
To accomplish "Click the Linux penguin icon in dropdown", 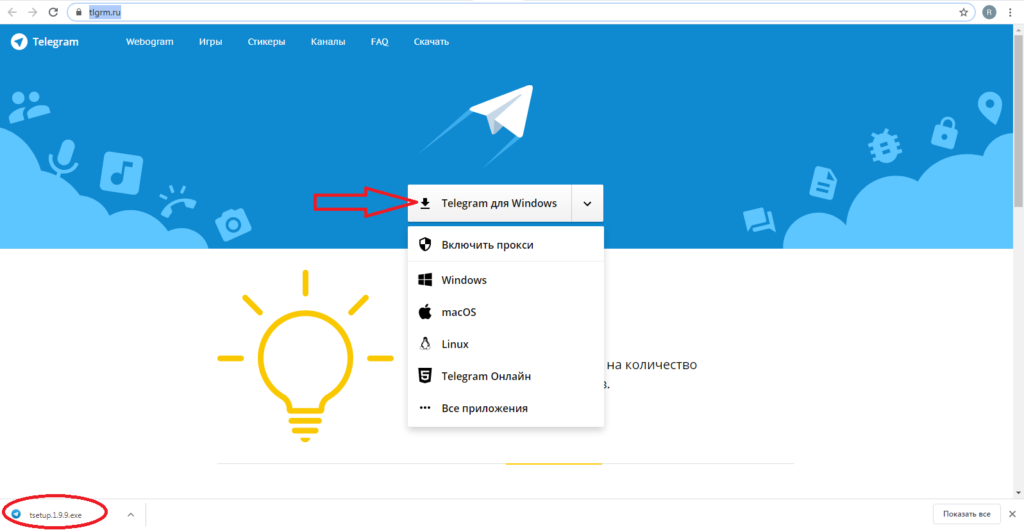I will [425, 344].
